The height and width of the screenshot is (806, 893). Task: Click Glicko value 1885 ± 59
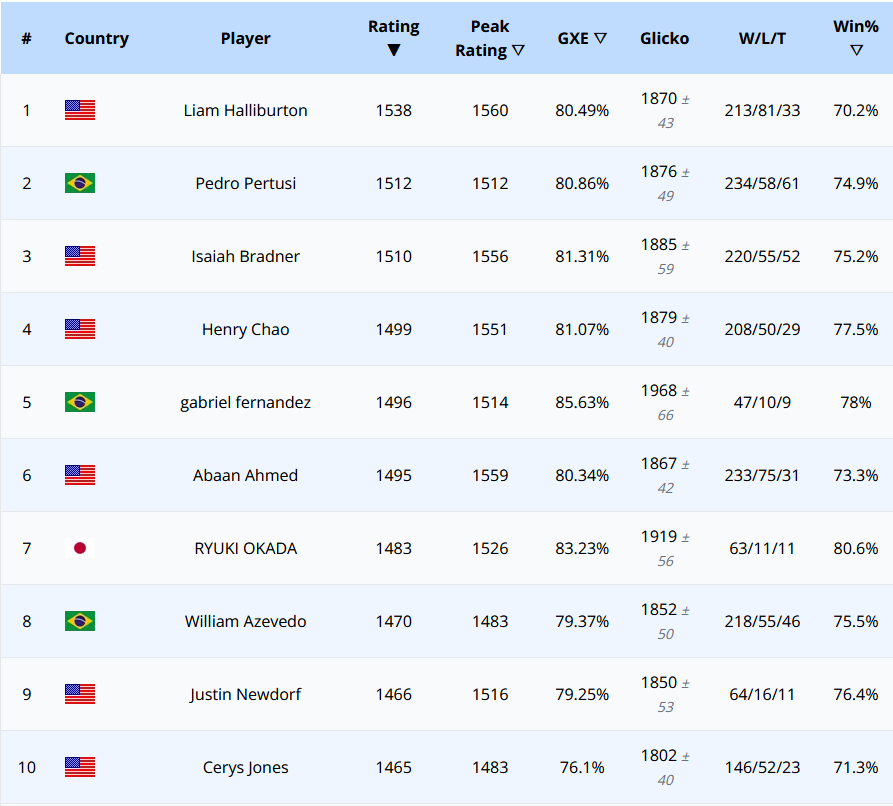(x=665, y=256)
